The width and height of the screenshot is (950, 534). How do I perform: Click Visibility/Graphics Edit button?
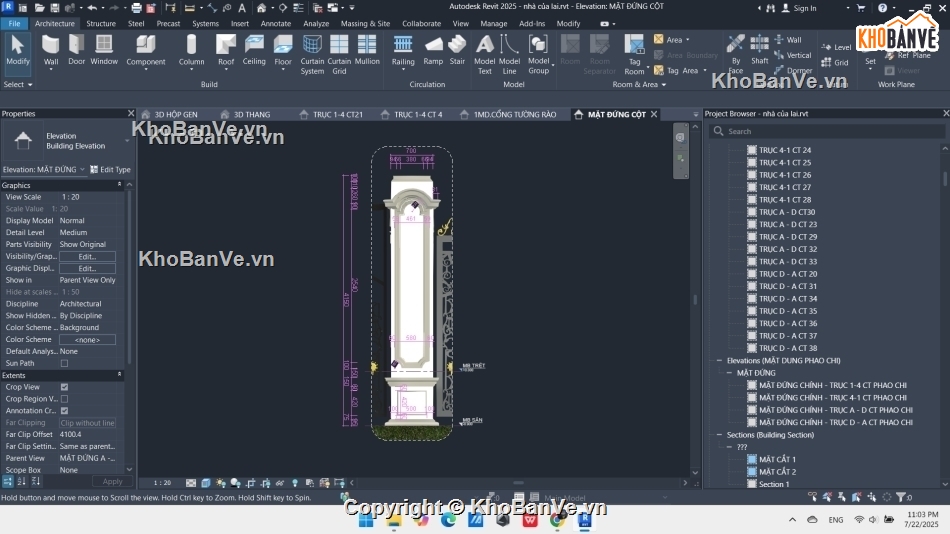[87, 256]
